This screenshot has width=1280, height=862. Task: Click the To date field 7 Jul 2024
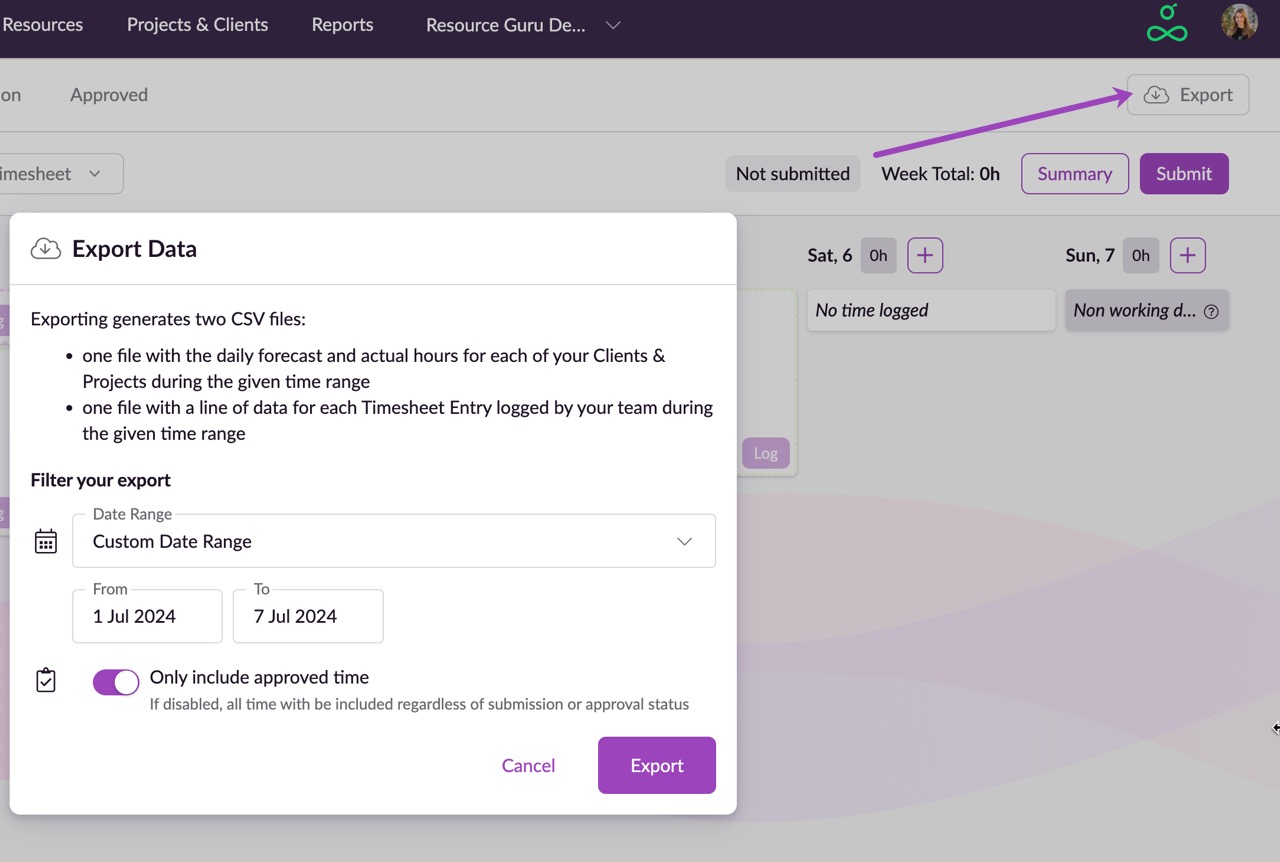(x=308, y=616)
